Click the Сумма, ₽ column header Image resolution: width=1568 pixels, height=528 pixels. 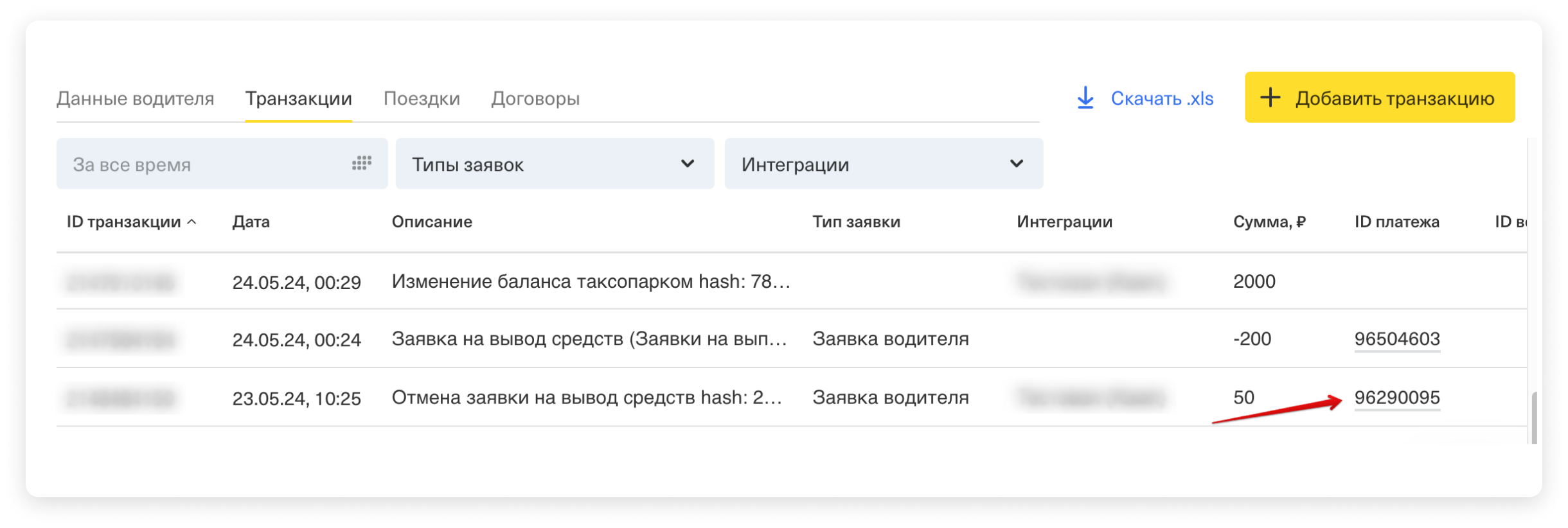[1269, 222]
